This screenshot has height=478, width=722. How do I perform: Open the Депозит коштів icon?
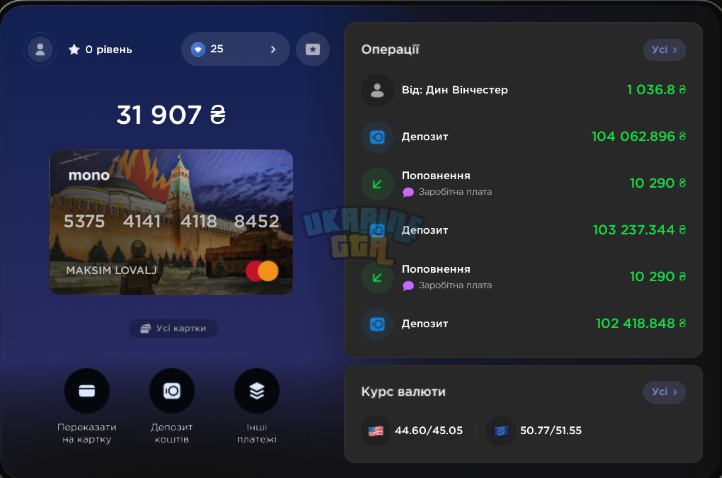tap(172, 391)
